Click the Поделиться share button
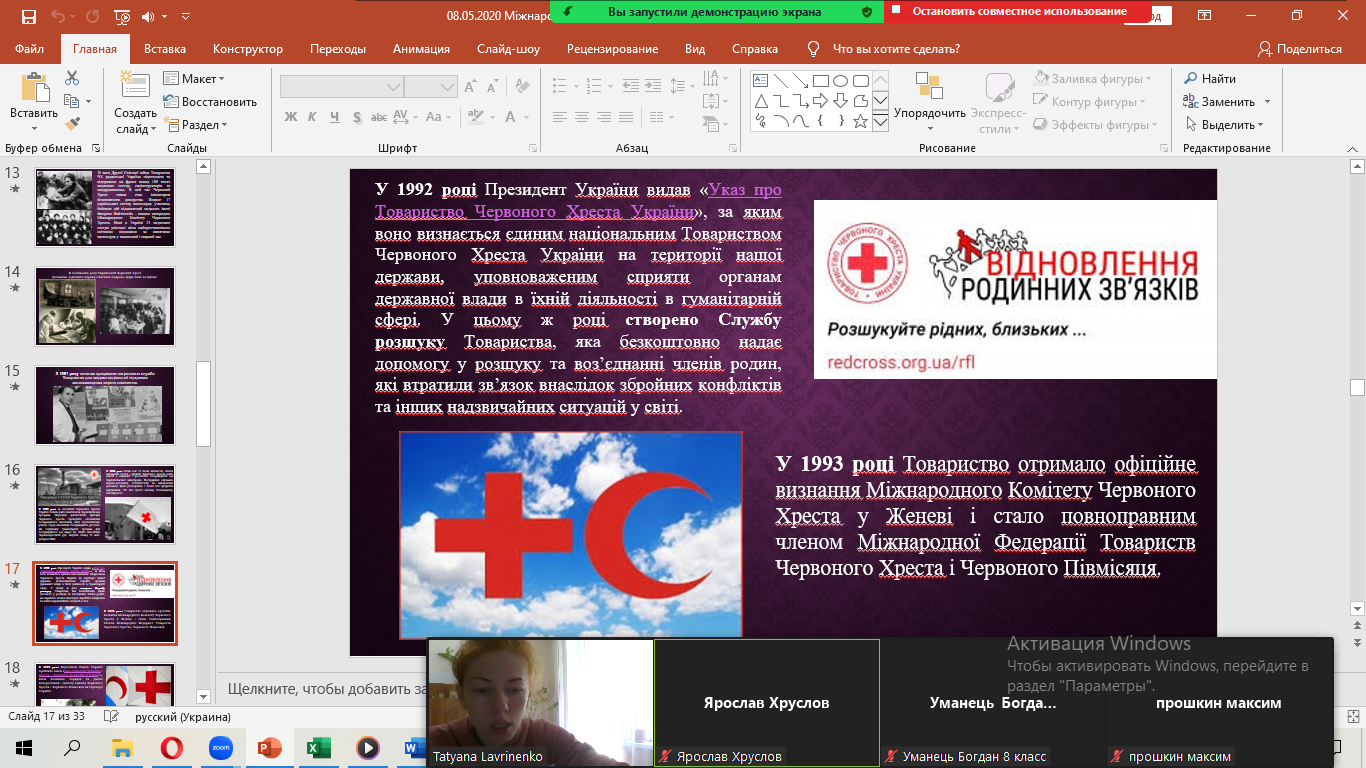 [x=1300, y=49]
